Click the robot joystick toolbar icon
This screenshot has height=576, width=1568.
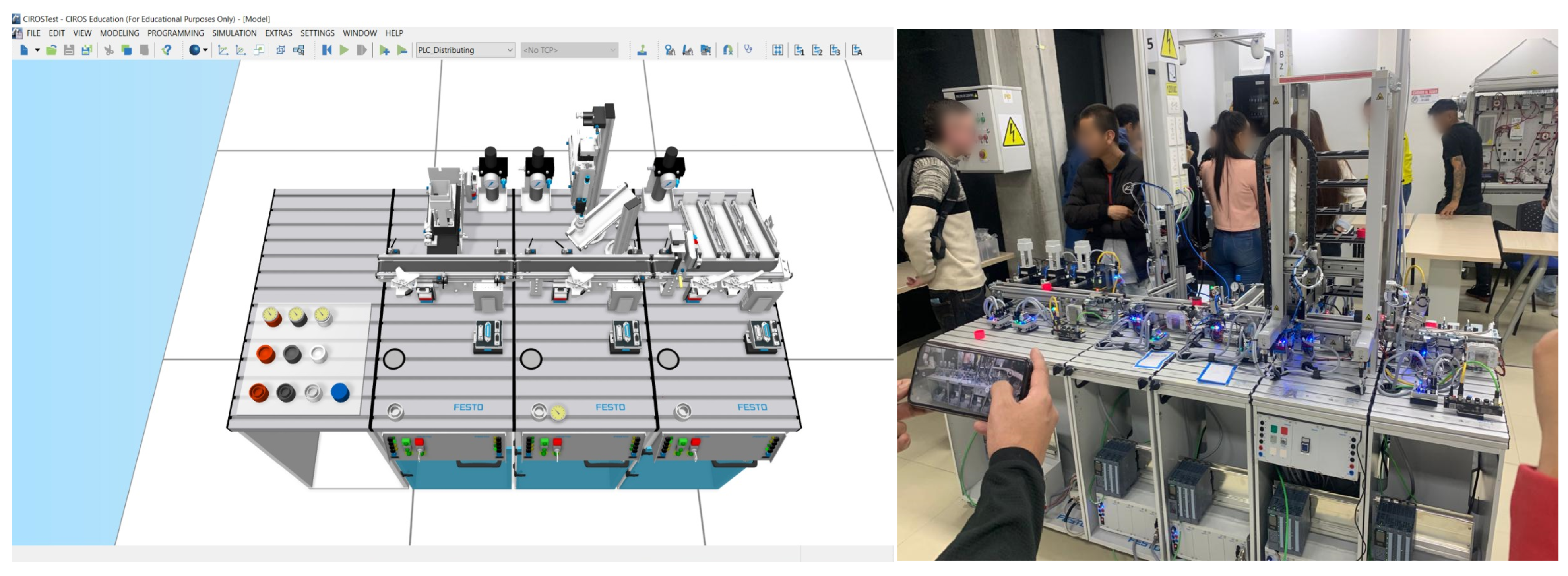pos(642,50)
